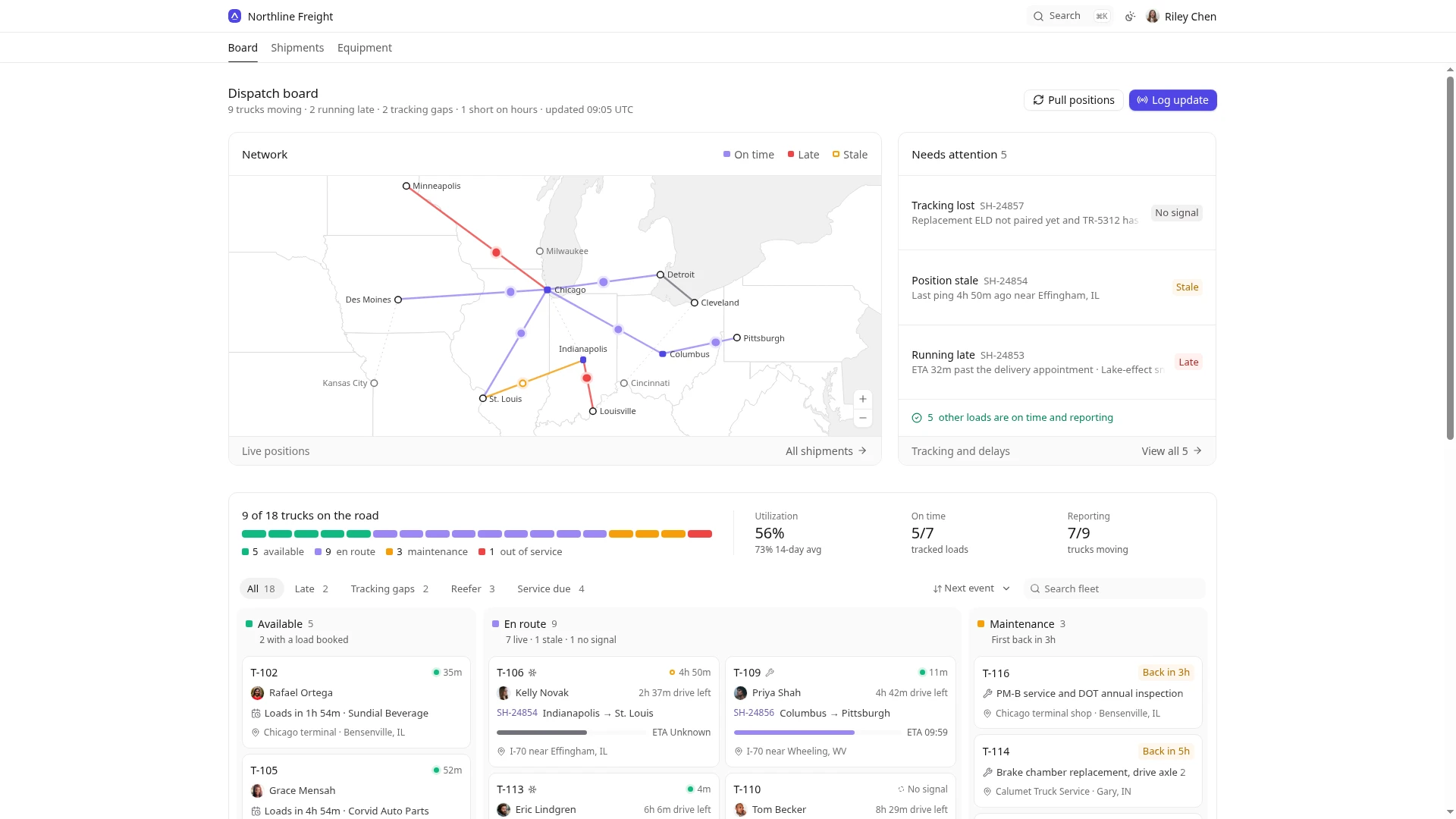
Task: Open the Next event sort dropdown
Action: tap(971, 588)
